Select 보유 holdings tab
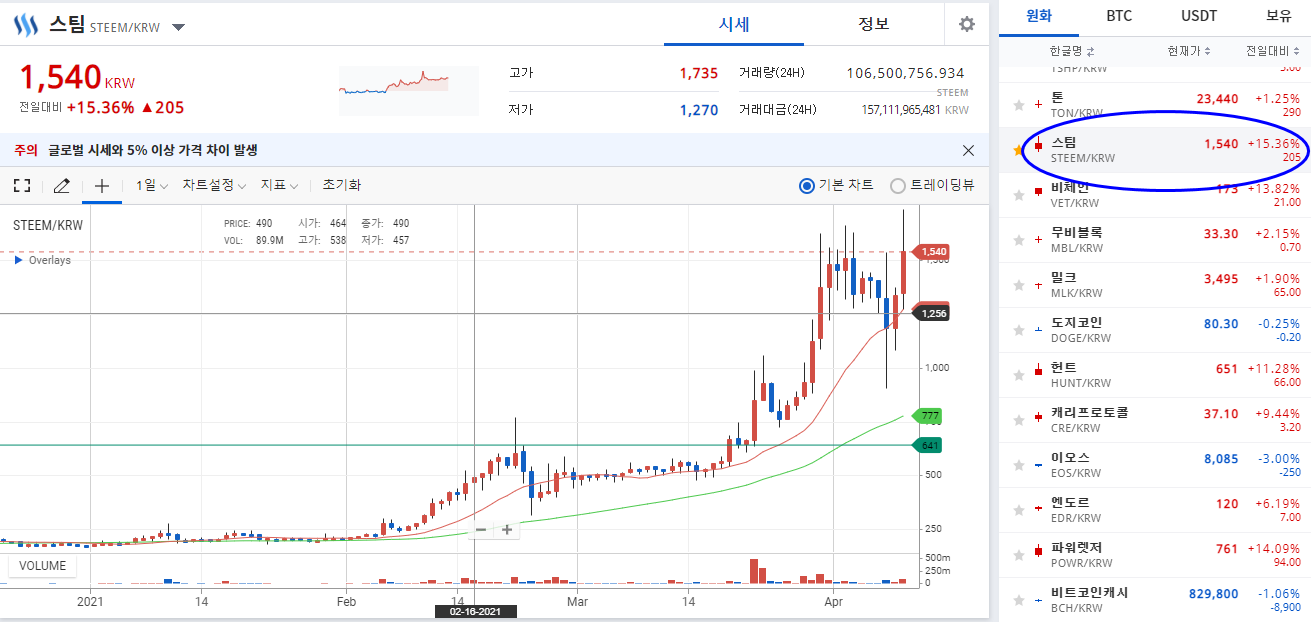Viewport: 1311px width, 622px height. (1278, 16)
